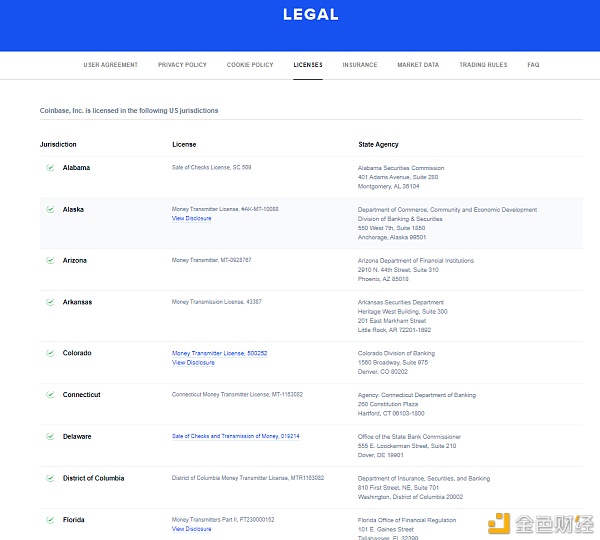This screenshot has width=600, height=540.
Task: Go to the Insurance tab
Action: (x=360, y=65)
